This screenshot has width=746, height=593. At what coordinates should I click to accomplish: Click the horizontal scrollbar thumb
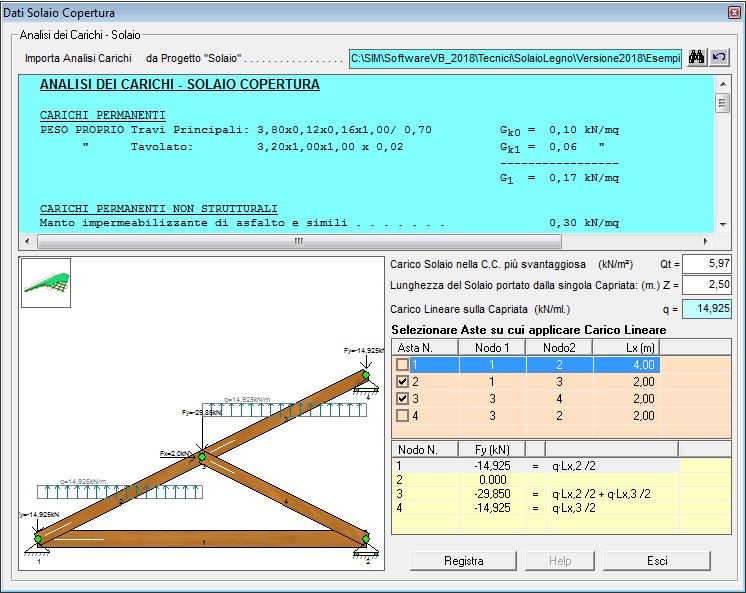tap(299, 241)
